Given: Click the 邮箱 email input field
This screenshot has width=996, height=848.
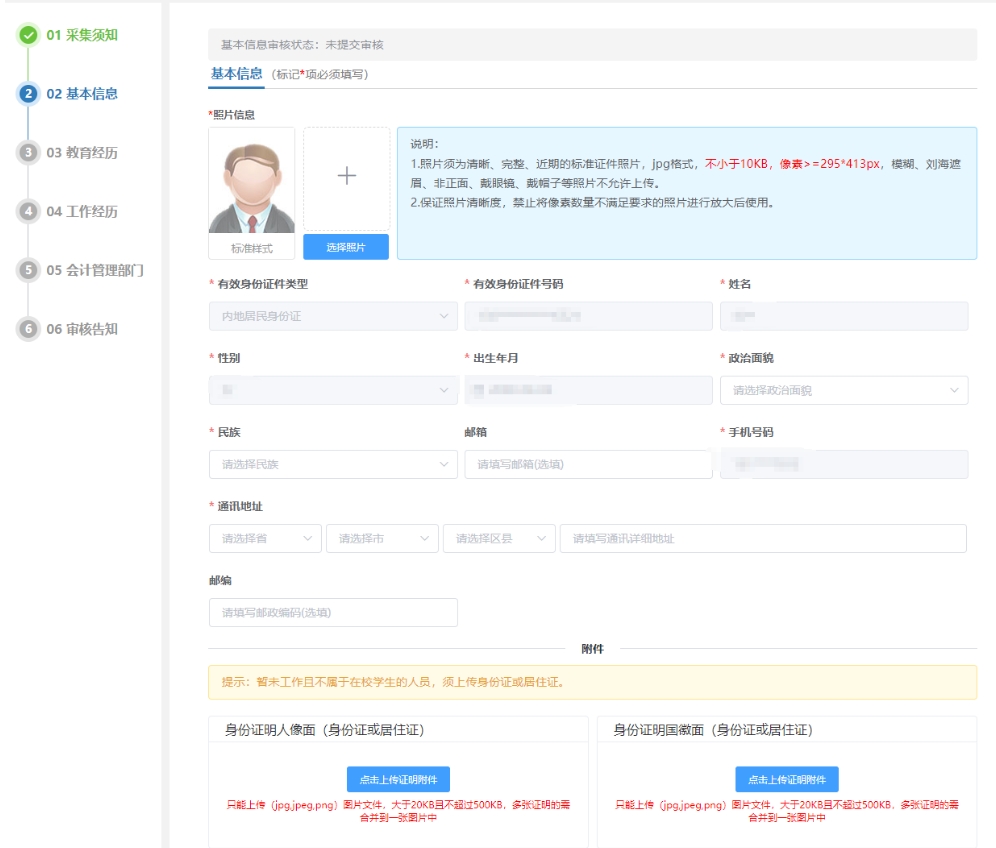Looking at the screenshot, I should [x=587, y=464].
